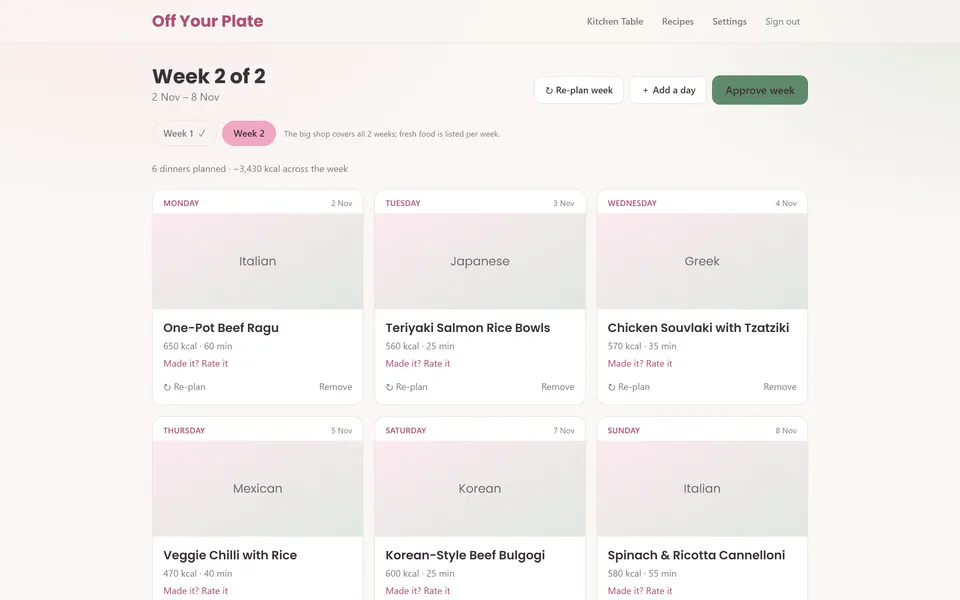Approve the week with the green button
The width and height of the screenshot is (960, 600).
[x=760, y=90]
